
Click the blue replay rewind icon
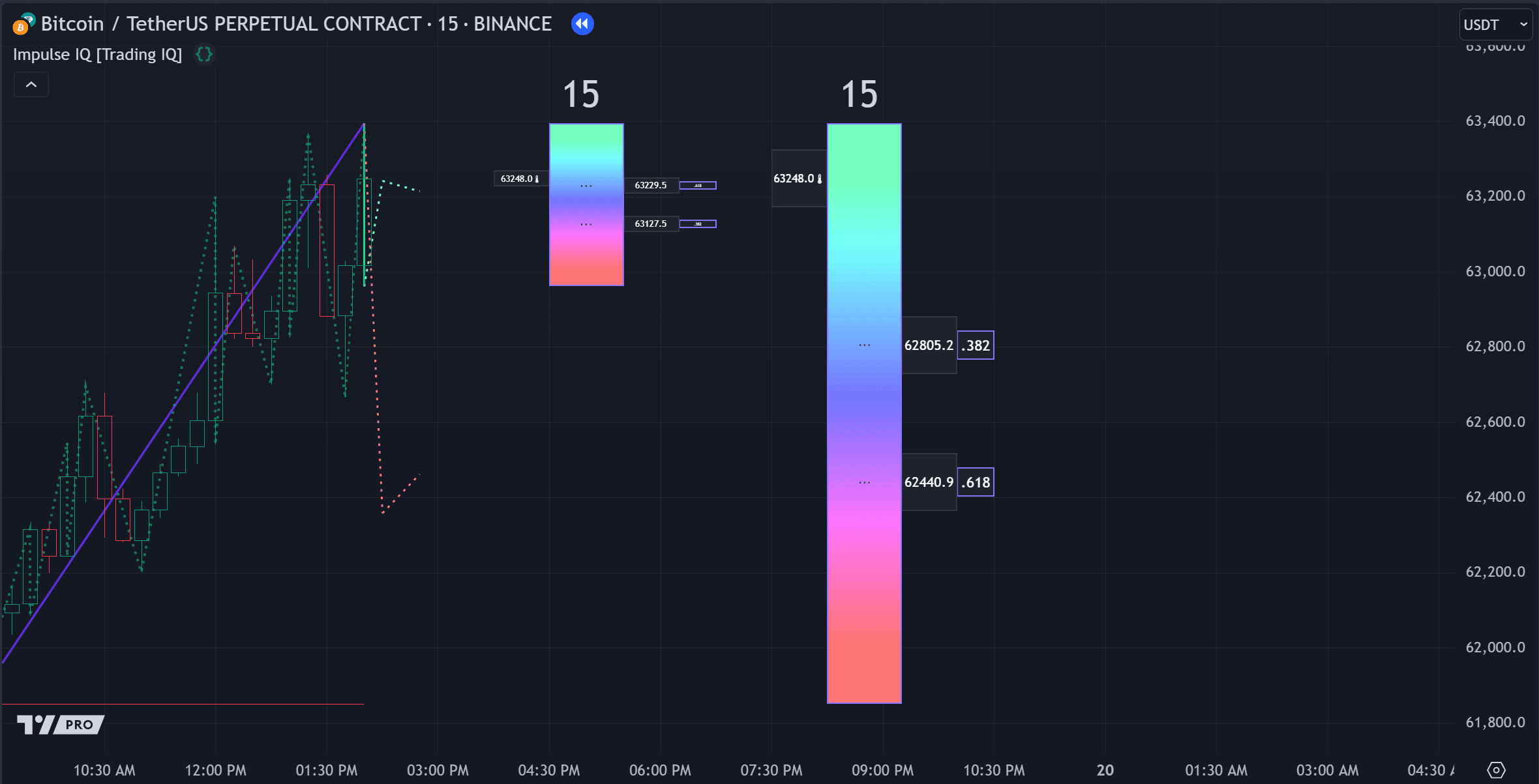click(x=582, y=24)
